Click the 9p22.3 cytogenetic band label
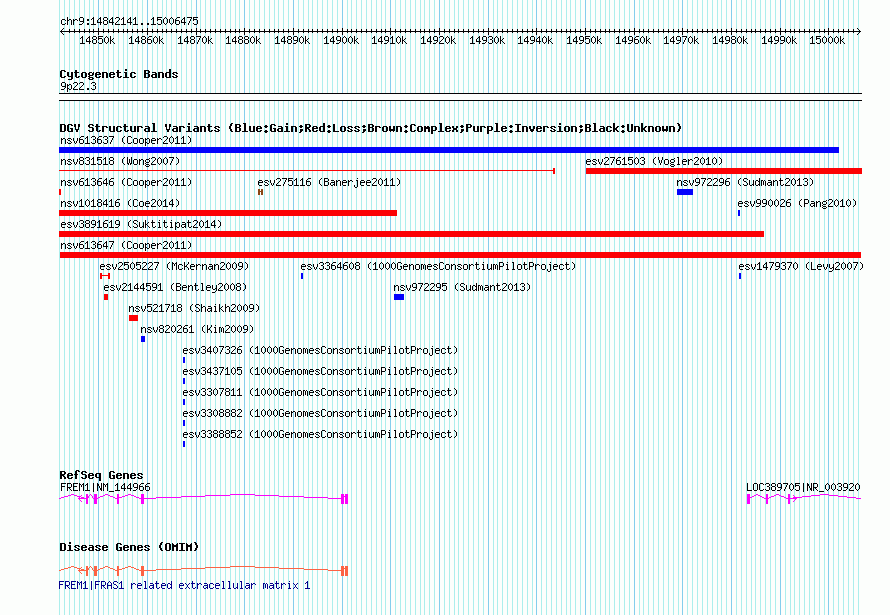Image resolution: width=890 pixels, height=615 pixels. 78,86
